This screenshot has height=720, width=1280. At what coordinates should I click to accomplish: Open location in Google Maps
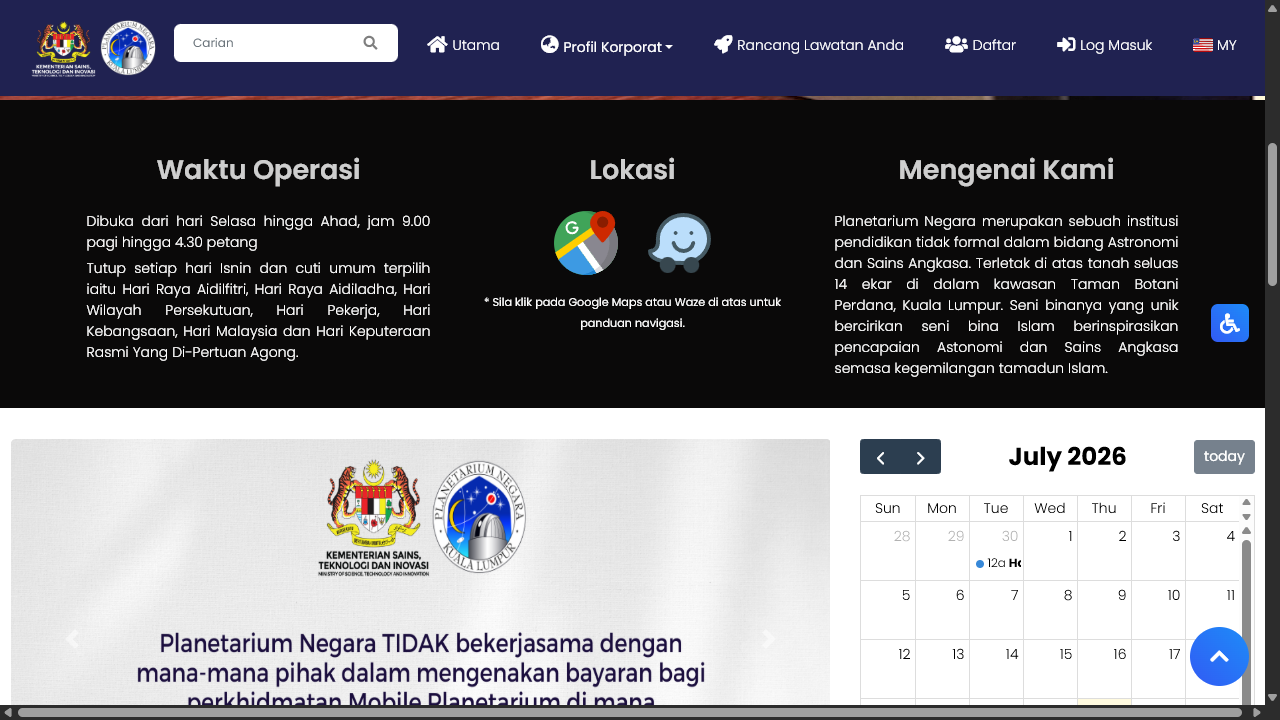[586, 243]
